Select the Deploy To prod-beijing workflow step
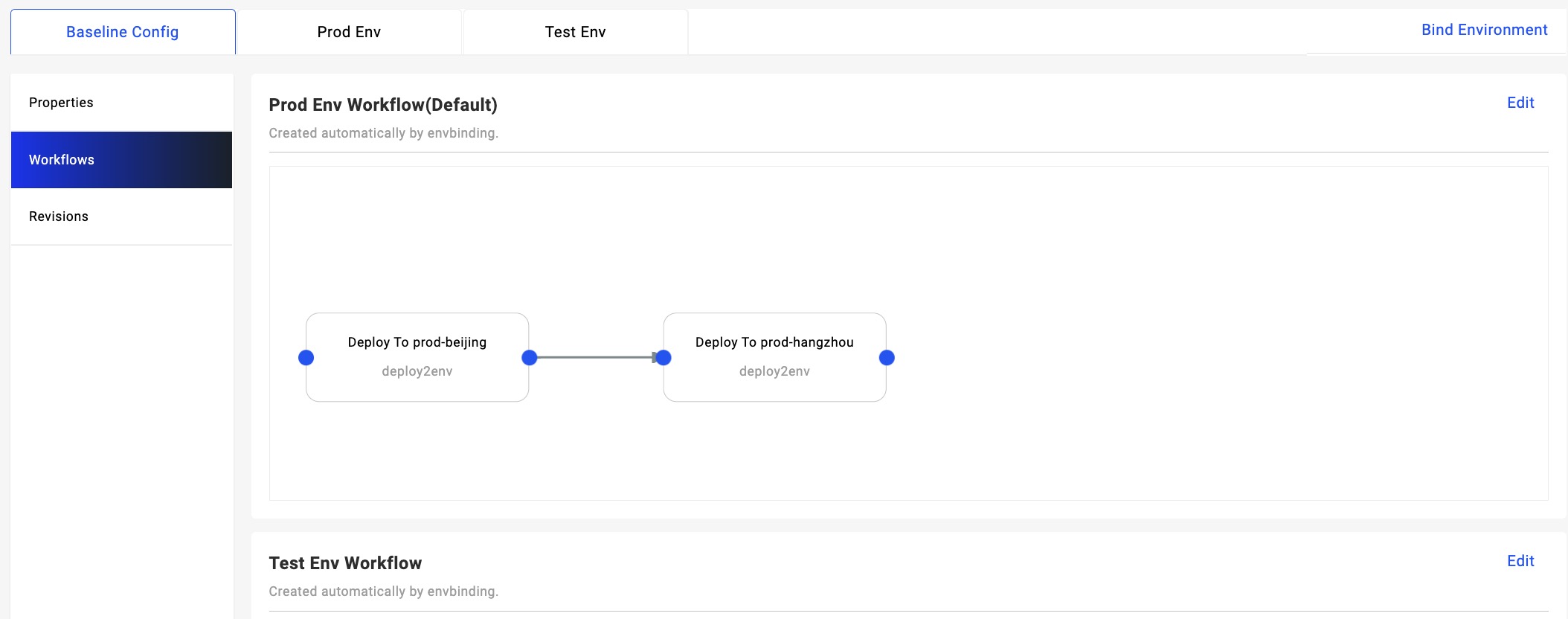 click(417, 357)
